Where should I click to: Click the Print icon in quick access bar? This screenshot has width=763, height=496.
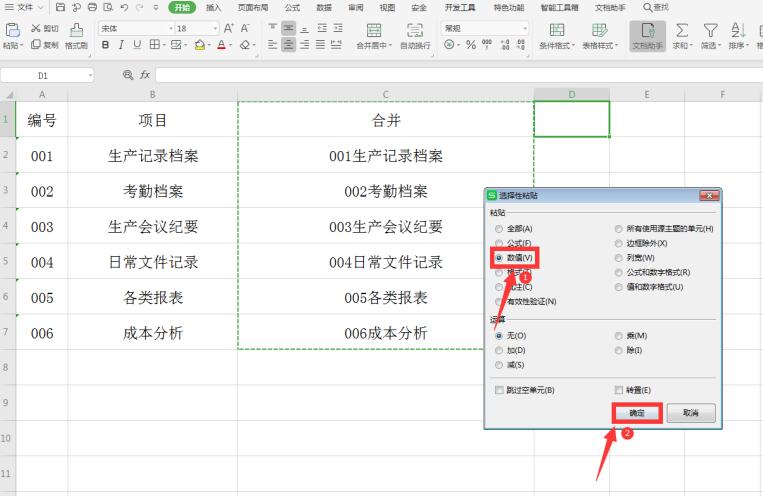click(92, 7)
